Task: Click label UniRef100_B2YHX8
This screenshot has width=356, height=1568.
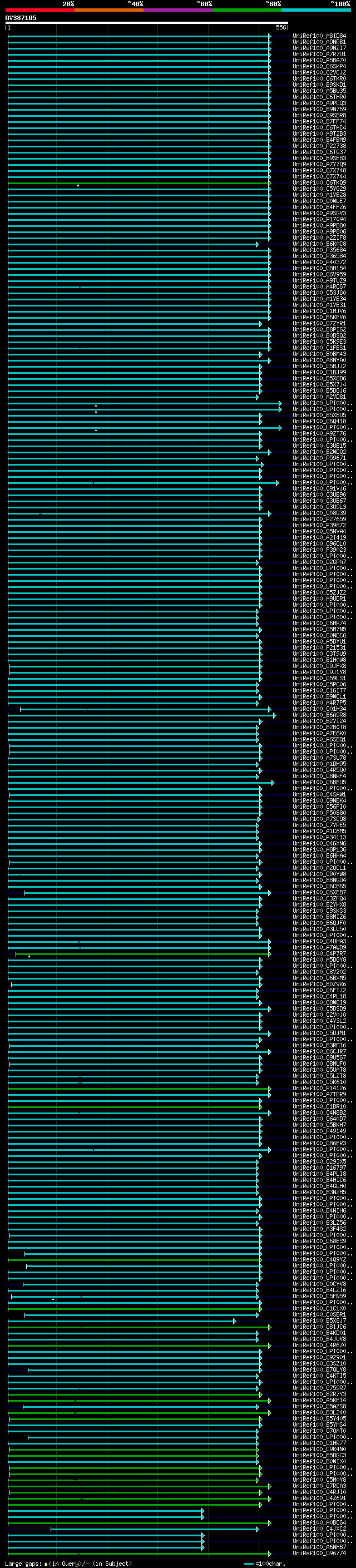Action: (x=319, y=904)
